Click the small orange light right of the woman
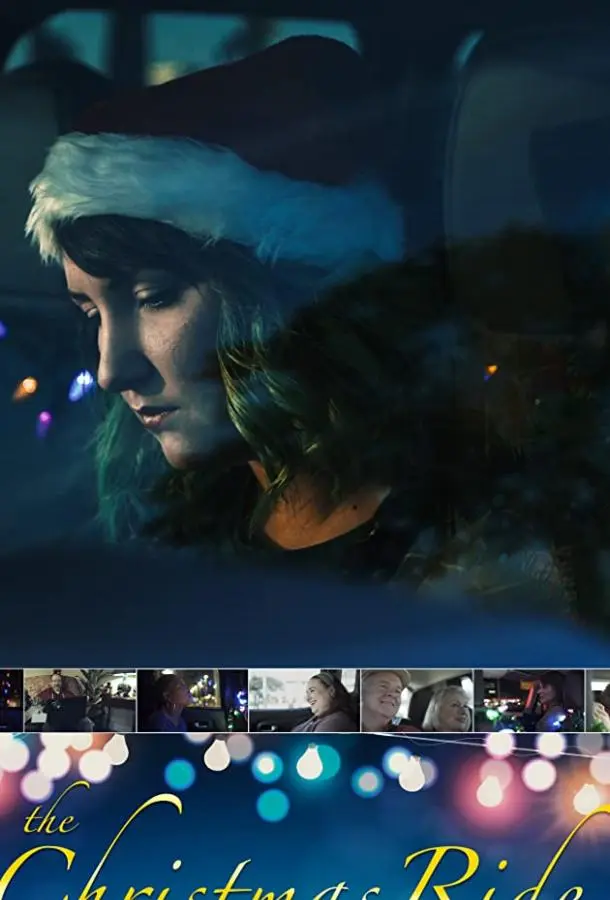Viewport: 610px width, 900px height. click(x=490, y=371)
